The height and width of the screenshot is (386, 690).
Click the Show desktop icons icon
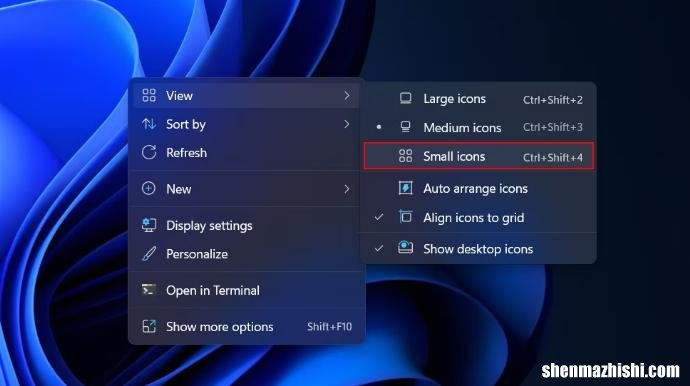pyautogui.click(x=405, y=248)
